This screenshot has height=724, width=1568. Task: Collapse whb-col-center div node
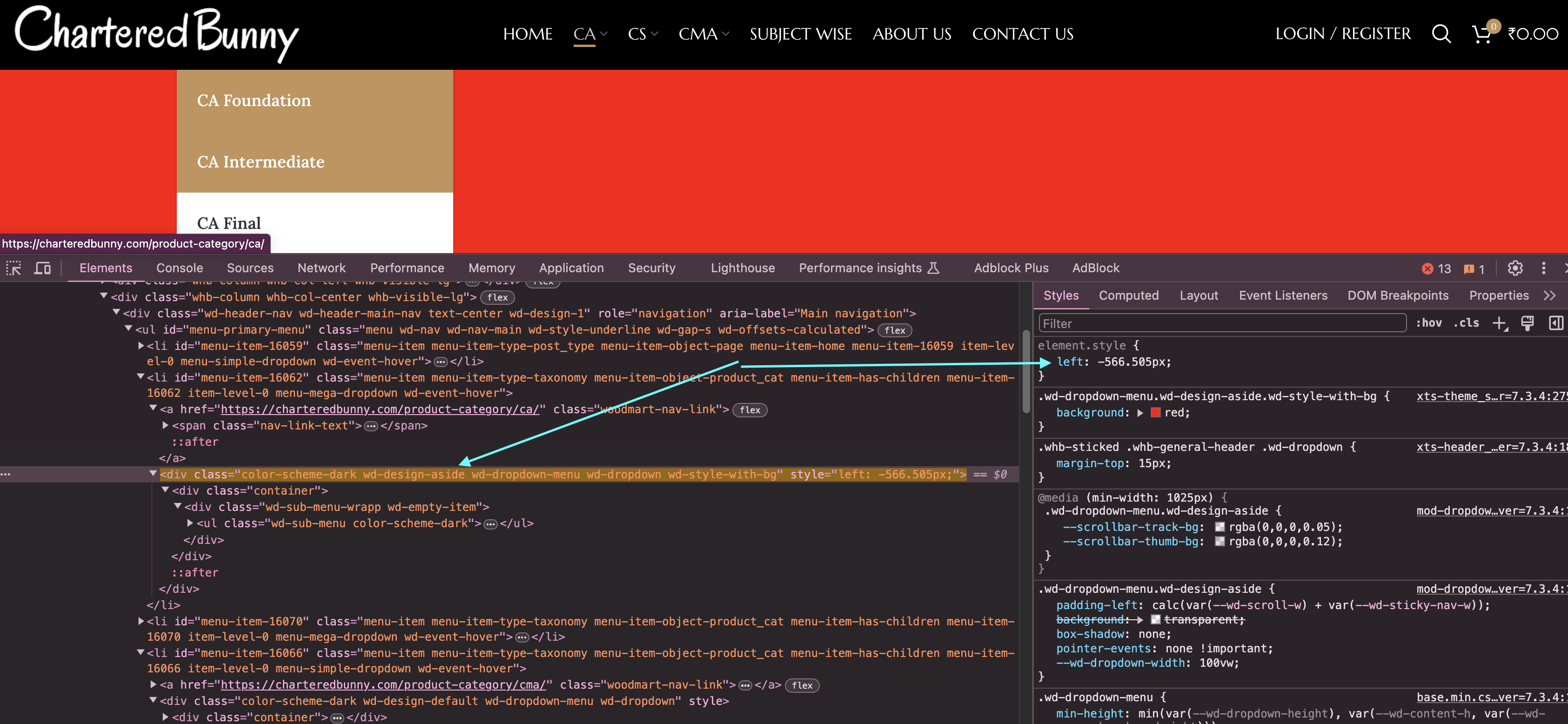pos(103,296)
